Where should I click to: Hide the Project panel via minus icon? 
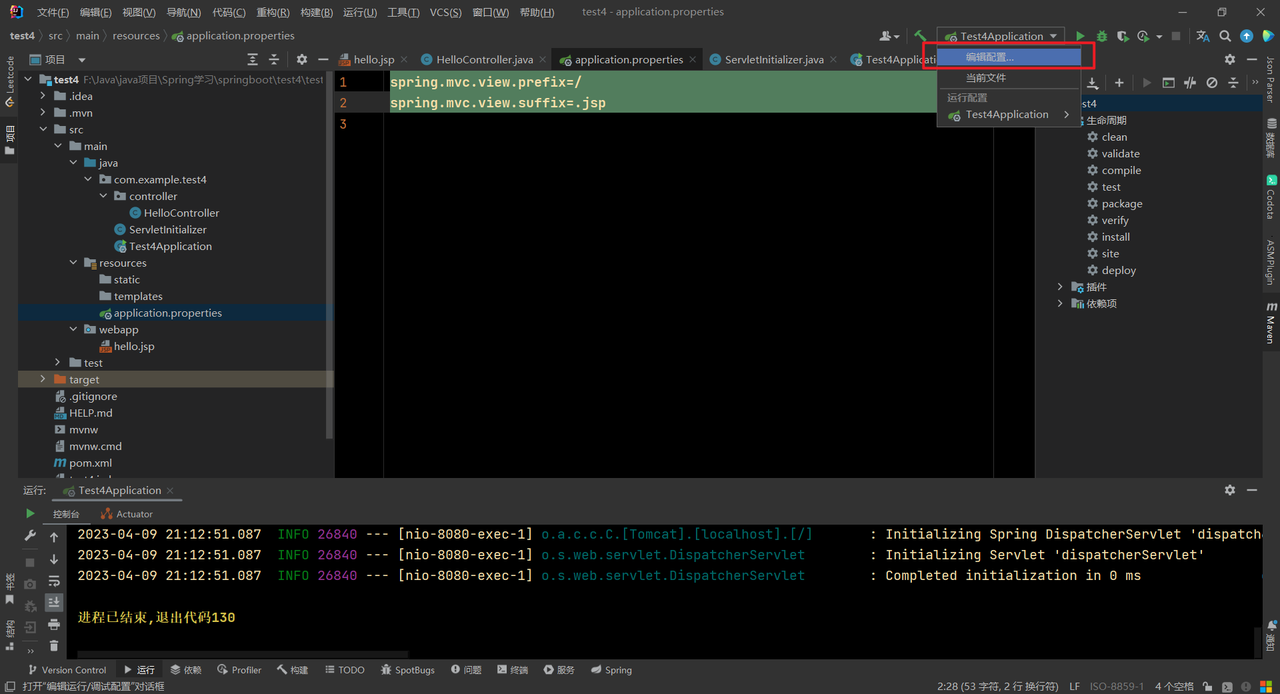[323, 59]
